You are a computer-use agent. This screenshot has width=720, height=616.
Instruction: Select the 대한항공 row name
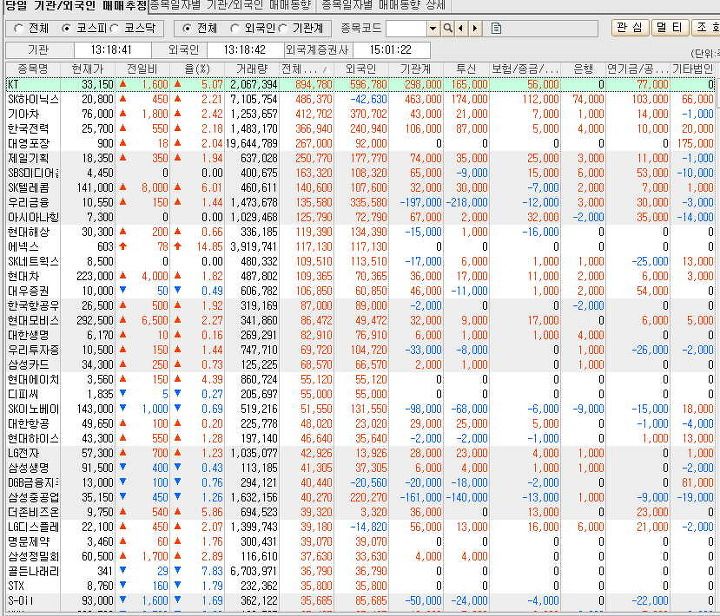tap(28, 423)
